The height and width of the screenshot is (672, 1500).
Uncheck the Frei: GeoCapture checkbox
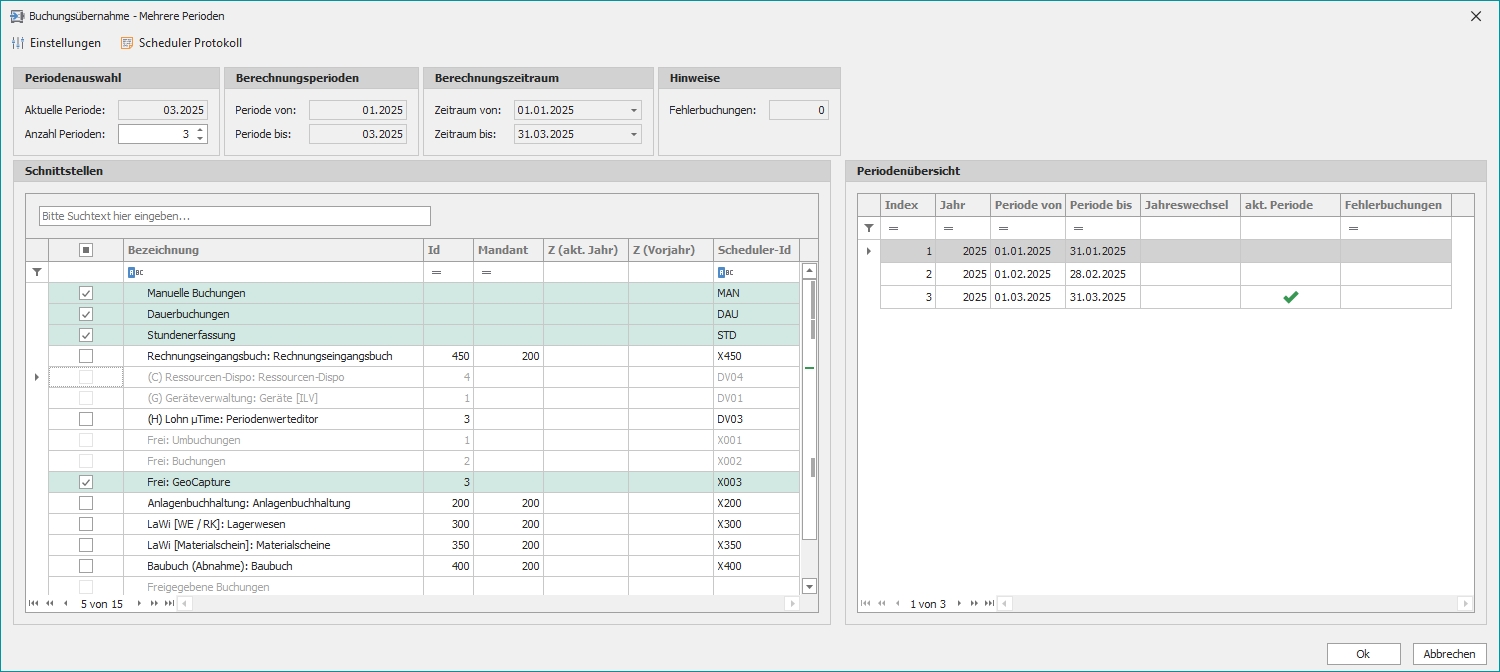coord(86,482)
